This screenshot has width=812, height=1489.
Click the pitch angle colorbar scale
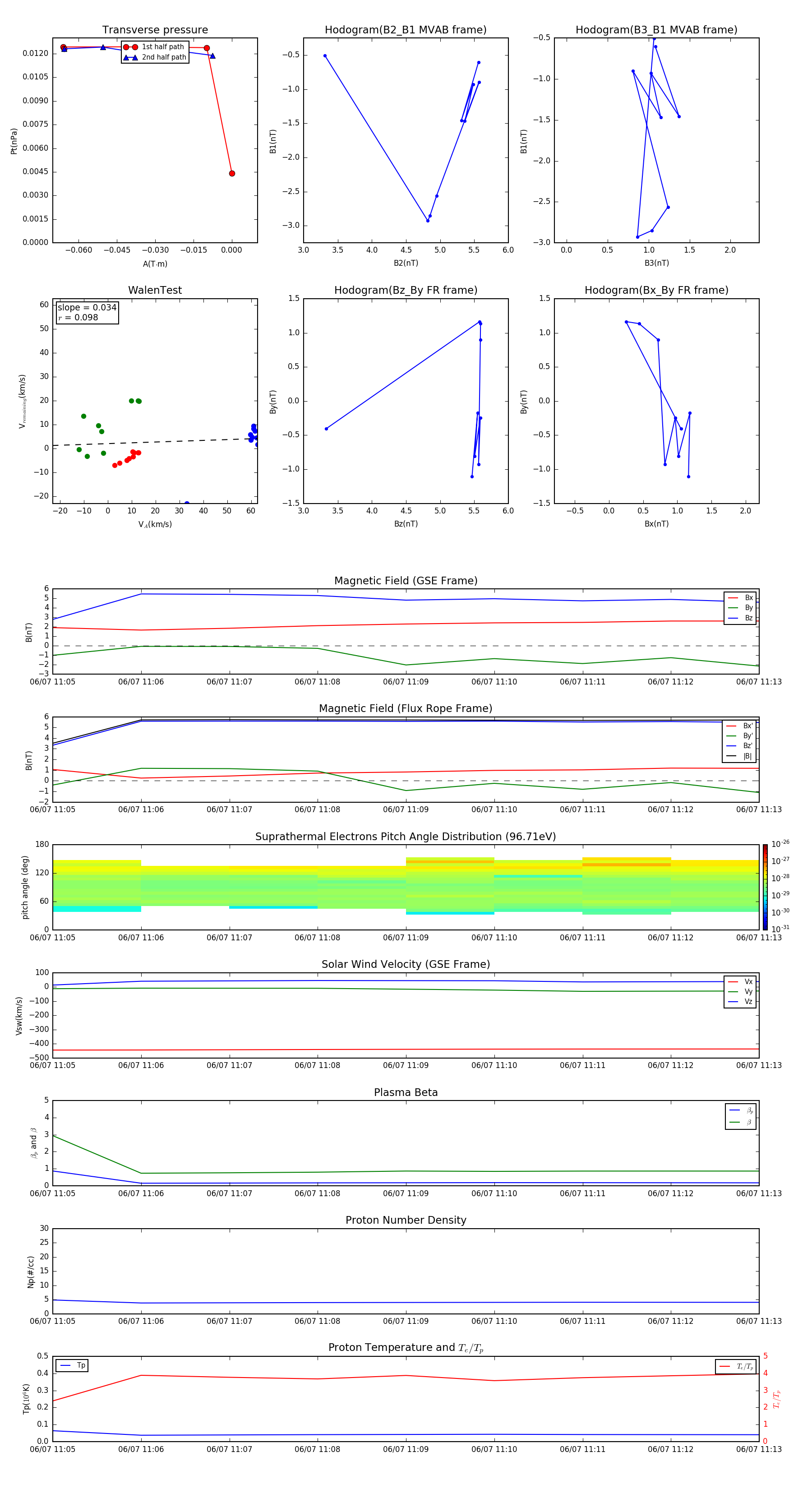pos(765,887)
